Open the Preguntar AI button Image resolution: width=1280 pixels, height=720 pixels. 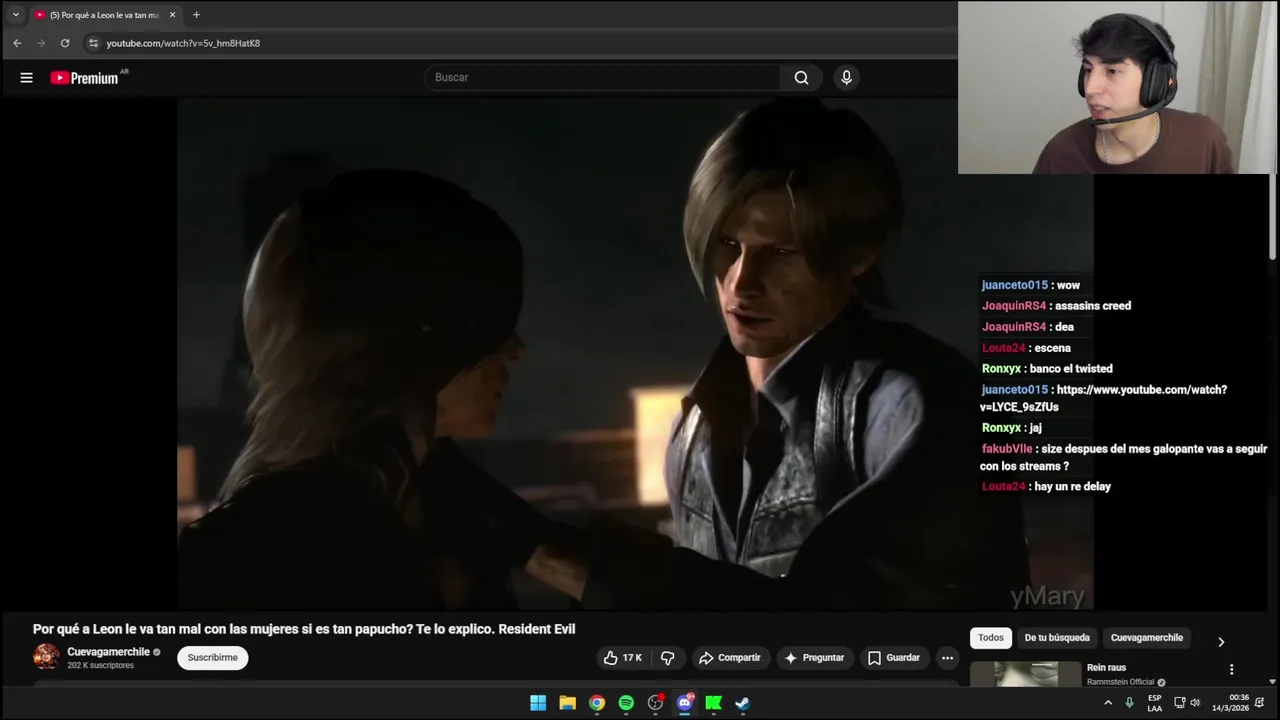coord(815,657)
